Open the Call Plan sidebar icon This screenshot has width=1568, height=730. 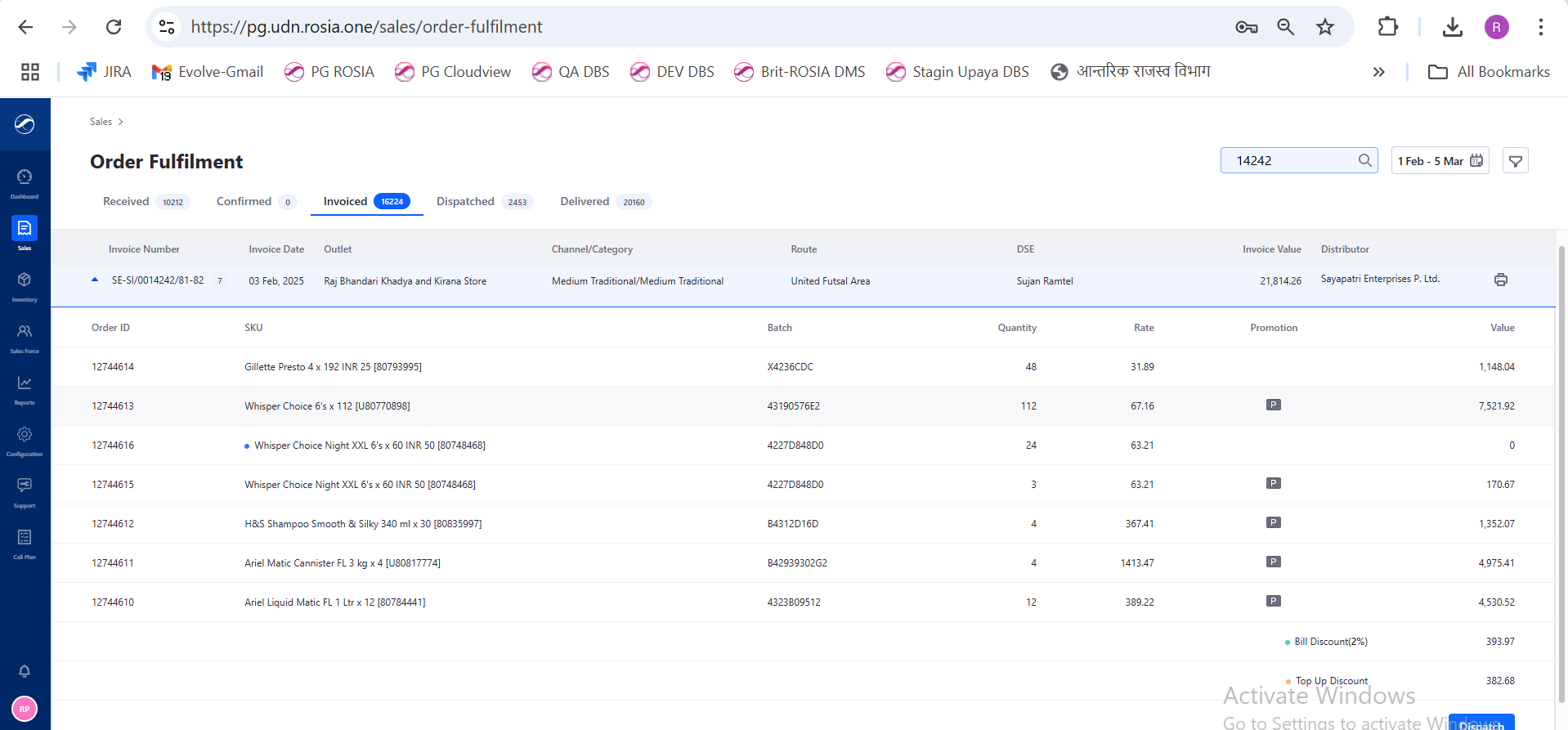click(25, 543)
